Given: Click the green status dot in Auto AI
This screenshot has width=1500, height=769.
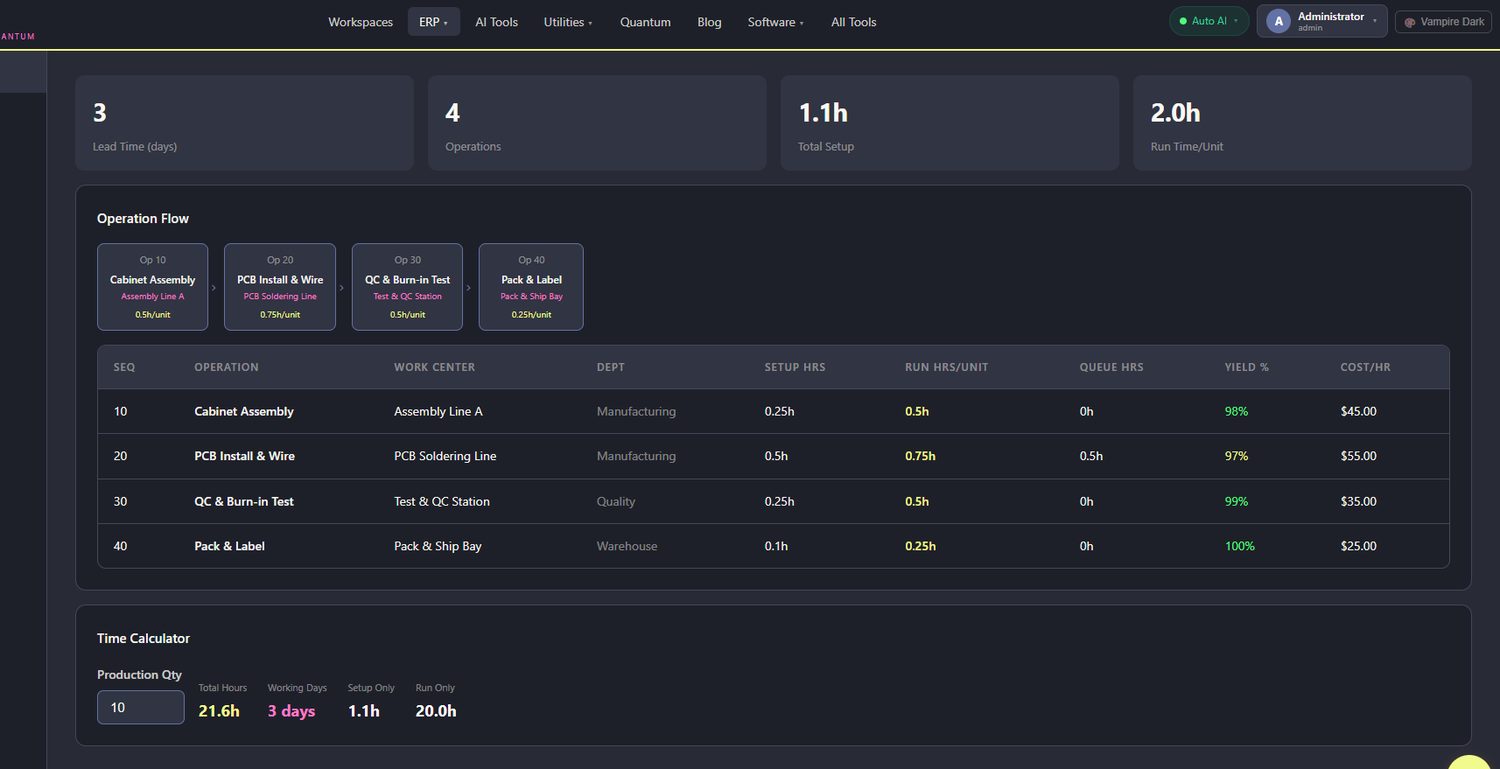Looking at the screenshot, I should point(1183,21).
